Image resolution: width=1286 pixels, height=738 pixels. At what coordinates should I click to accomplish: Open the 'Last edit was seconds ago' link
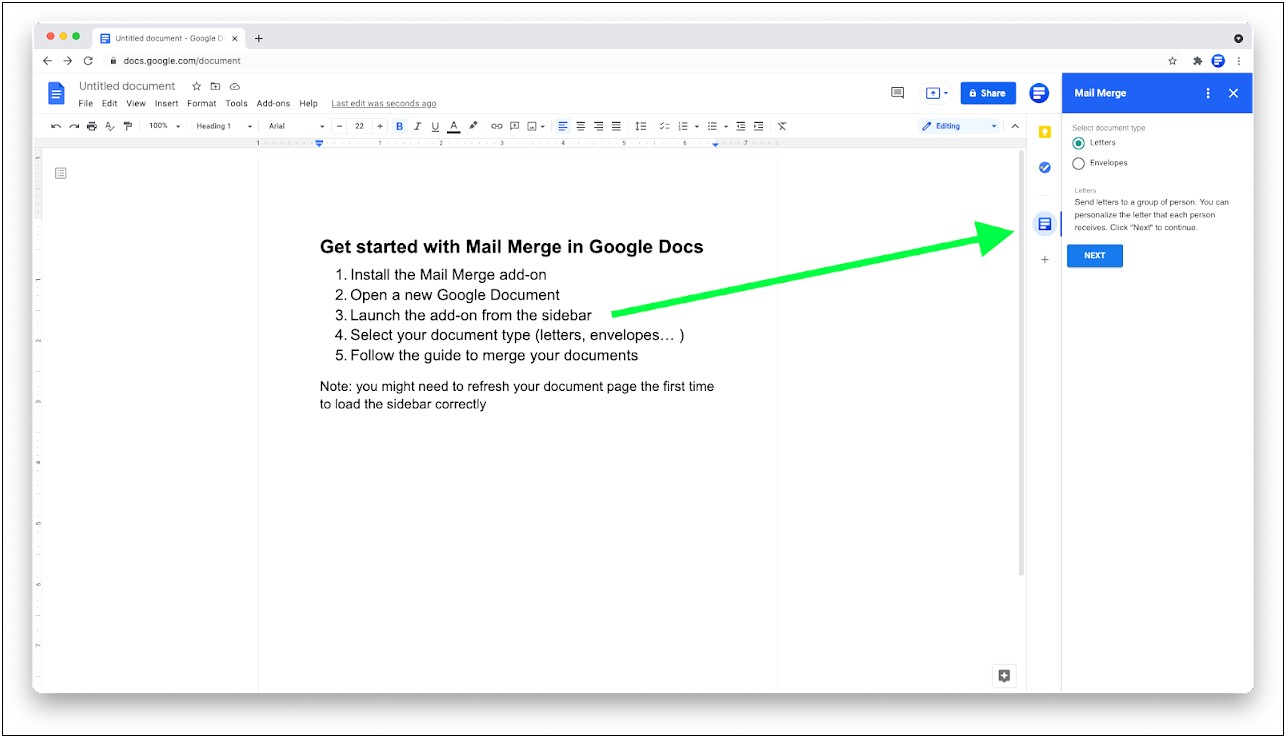(x=383, y=103)
